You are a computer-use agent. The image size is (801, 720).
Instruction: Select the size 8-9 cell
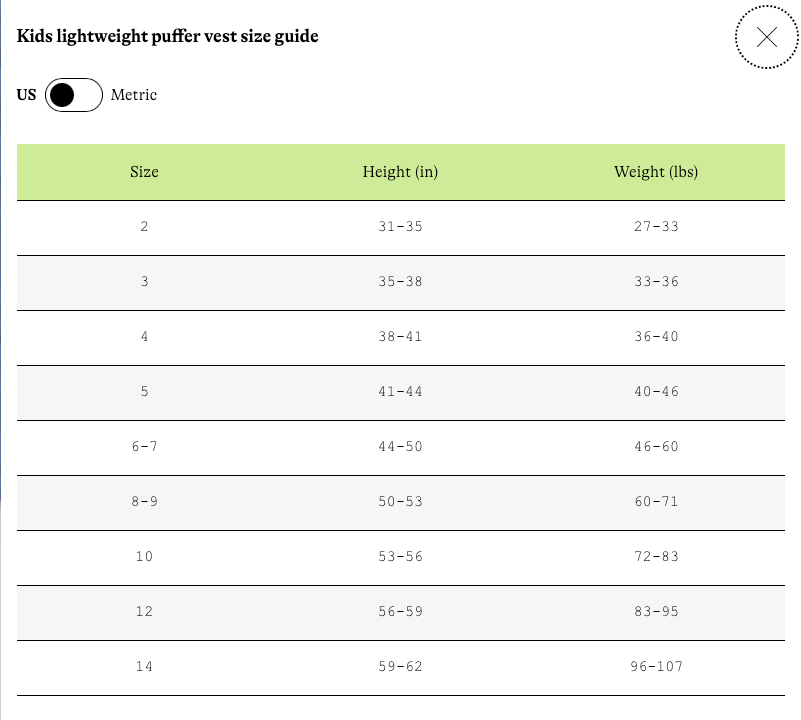tap(145, 502)
